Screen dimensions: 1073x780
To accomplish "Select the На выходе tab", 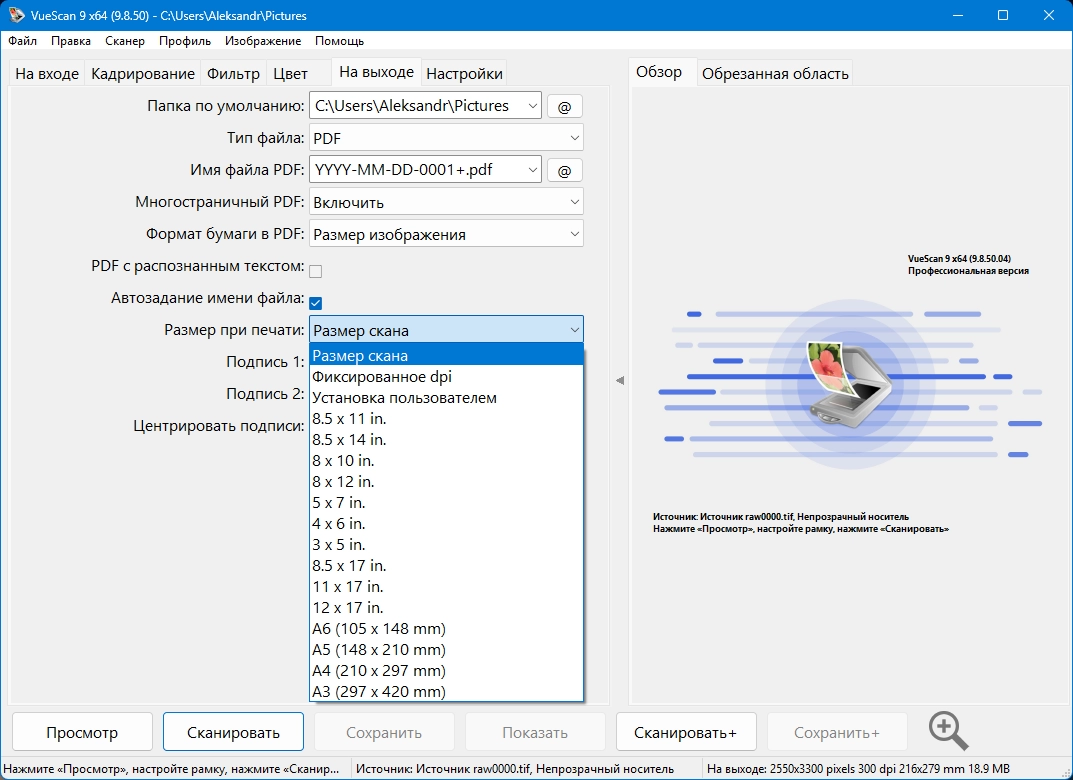I will tap(376, 72).
